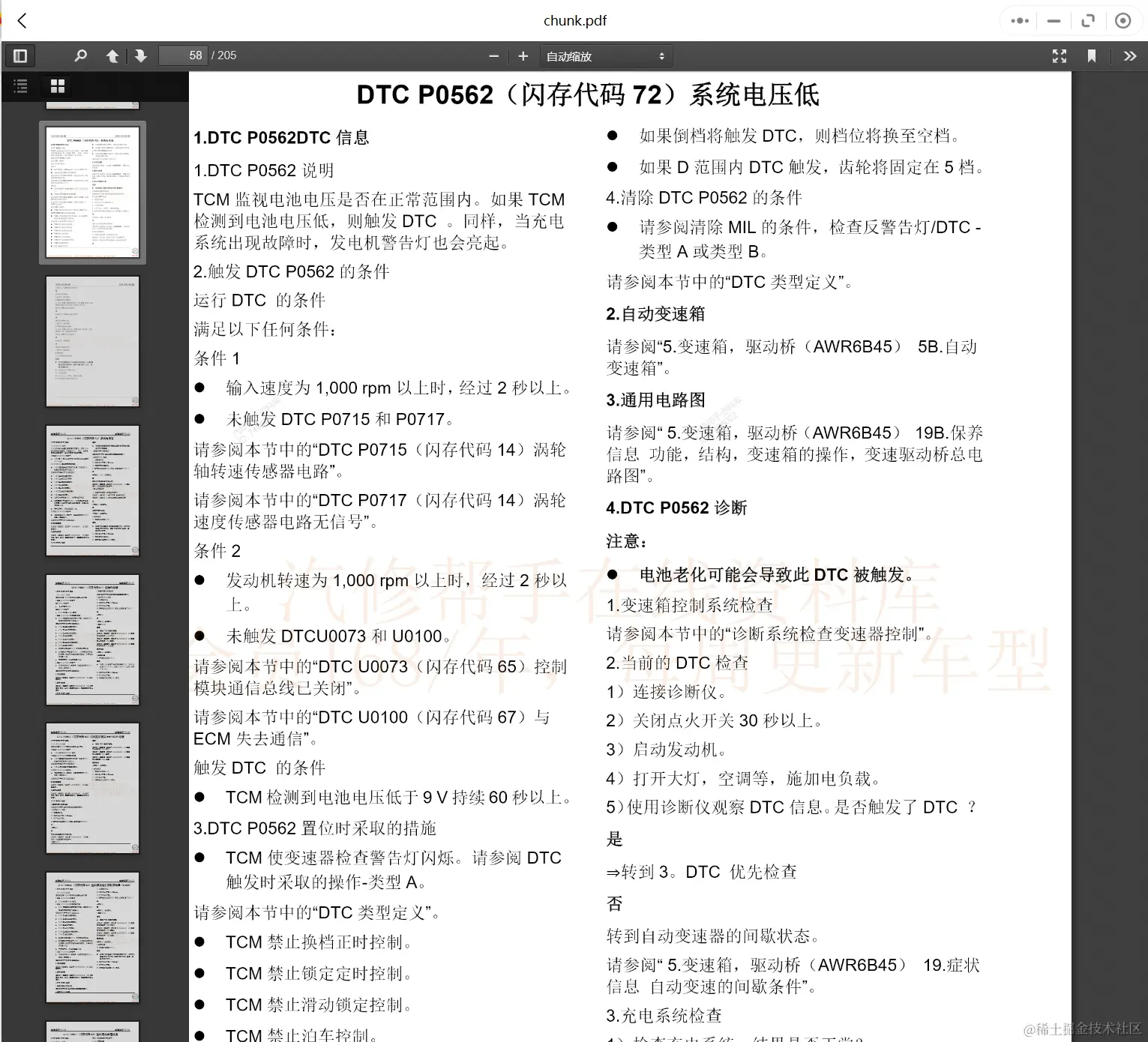Image resolution: width=1148 pixels, height=1042 pixels.
Task: Open the window overflow three-dots menu
Action: coord(1019,20)
